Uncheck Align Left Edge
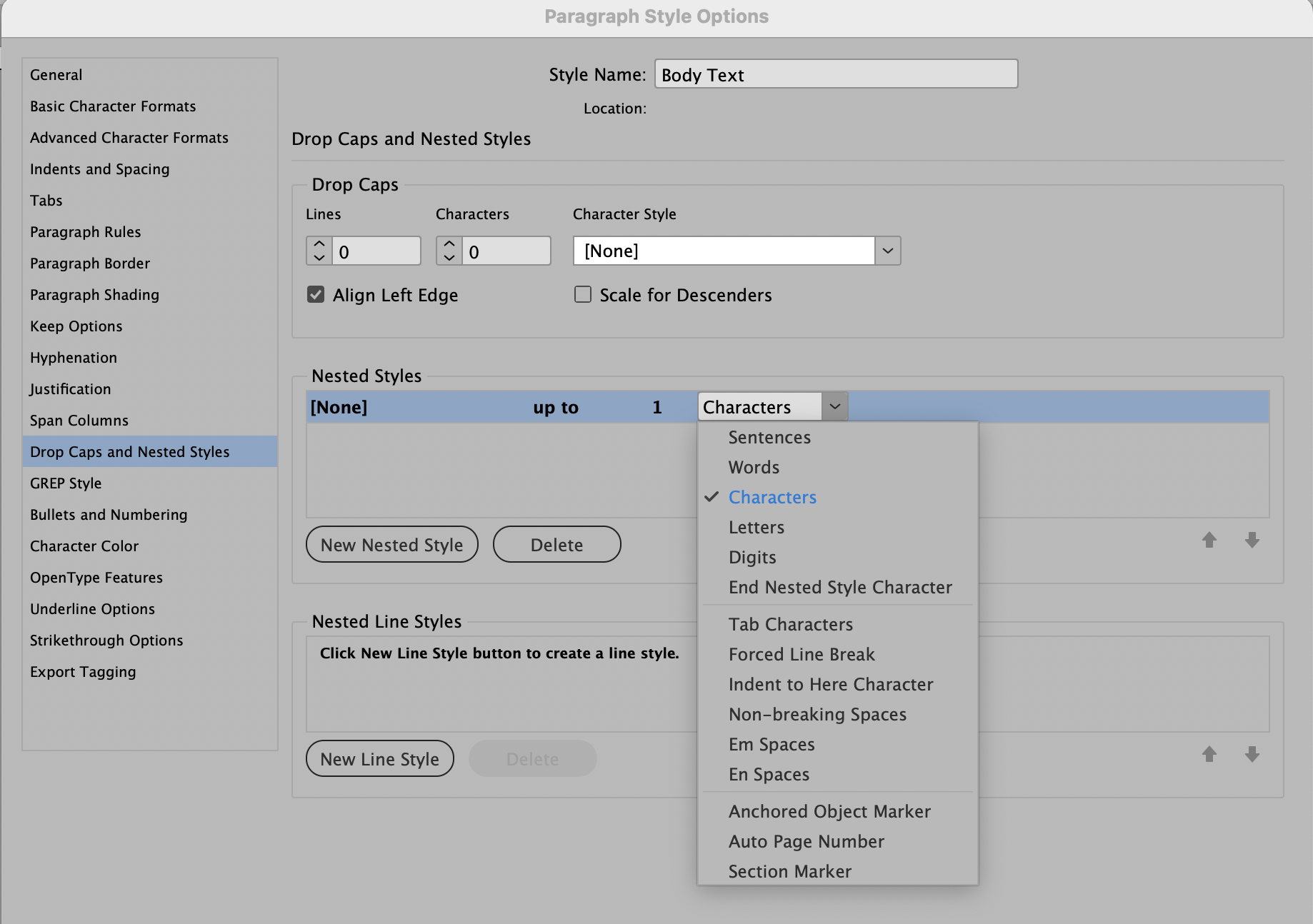 pos(315,294)
